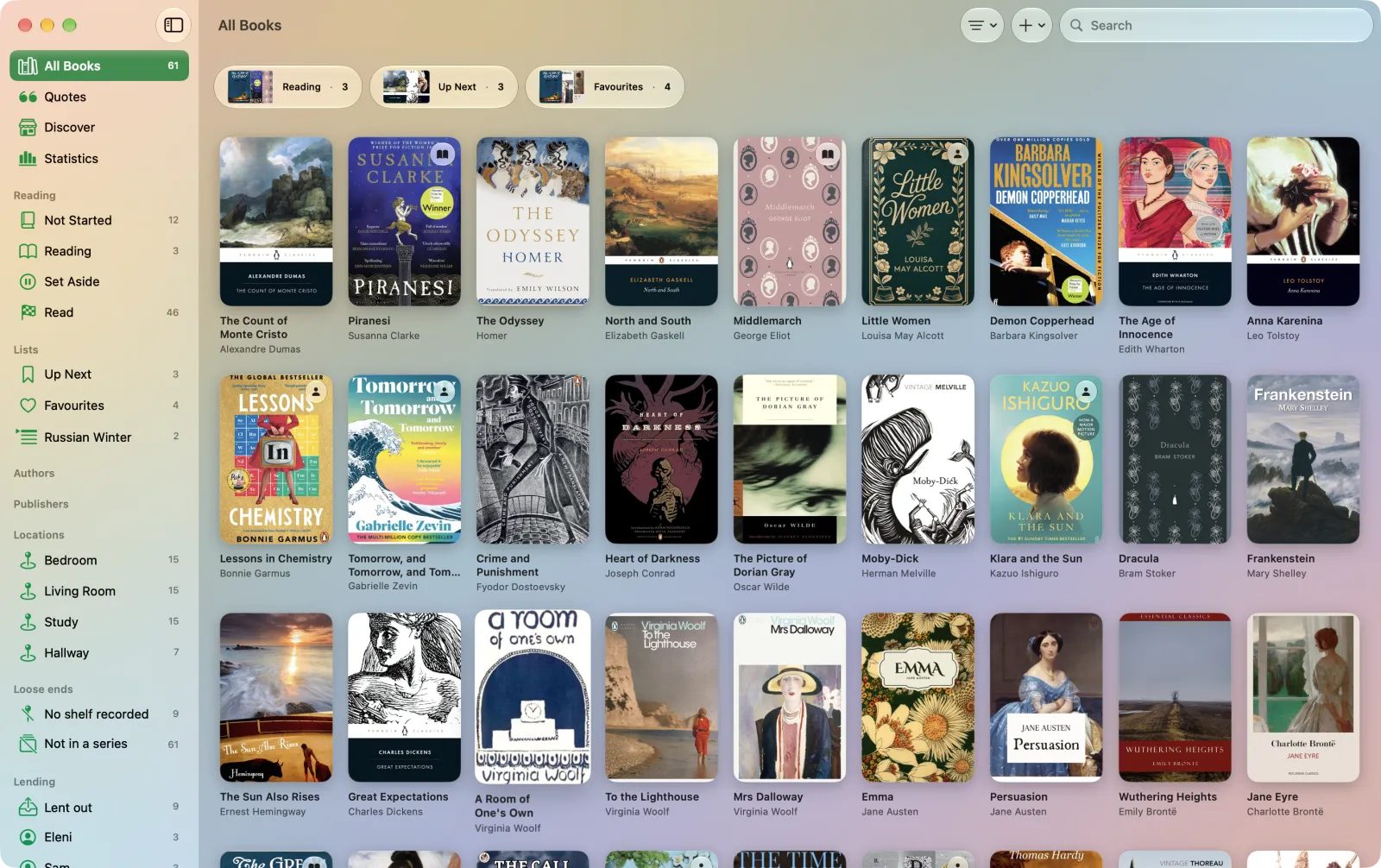Select the Bedroom location icon

(28, 560)
